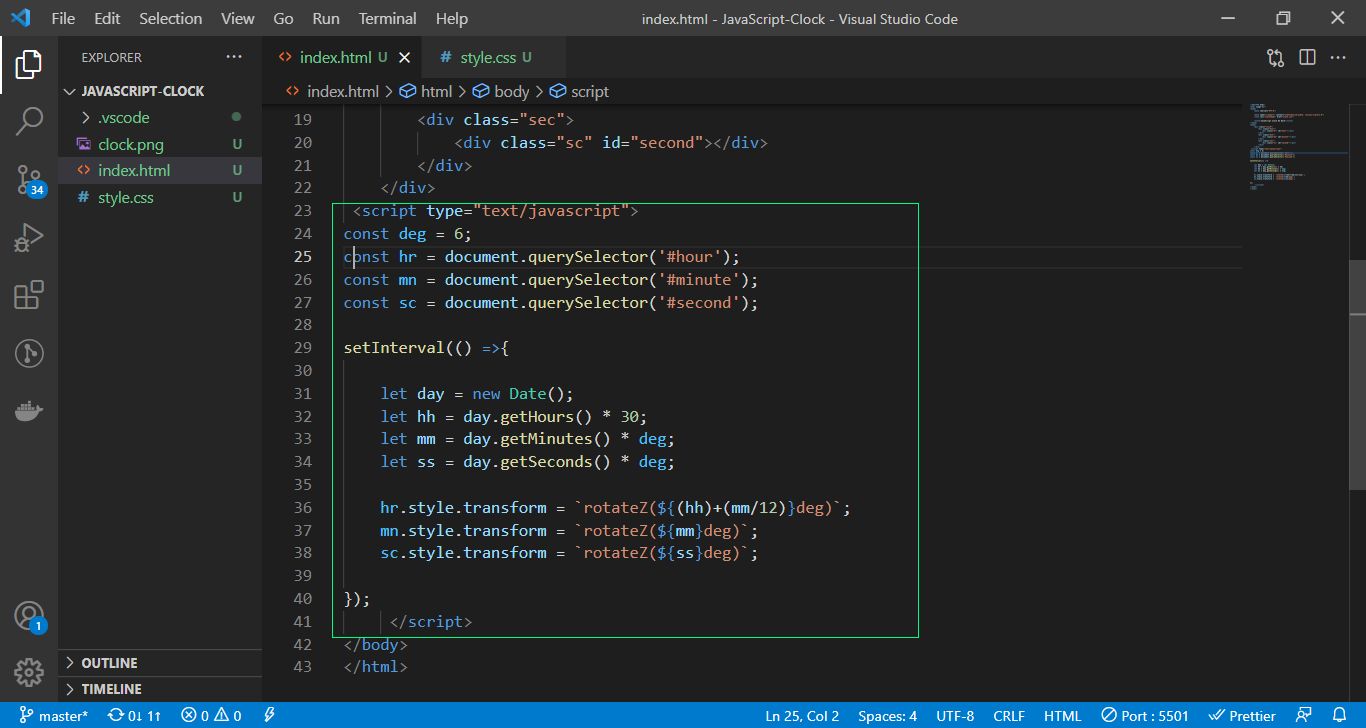
Task: Open the Docker view
Action: (29, 411)
